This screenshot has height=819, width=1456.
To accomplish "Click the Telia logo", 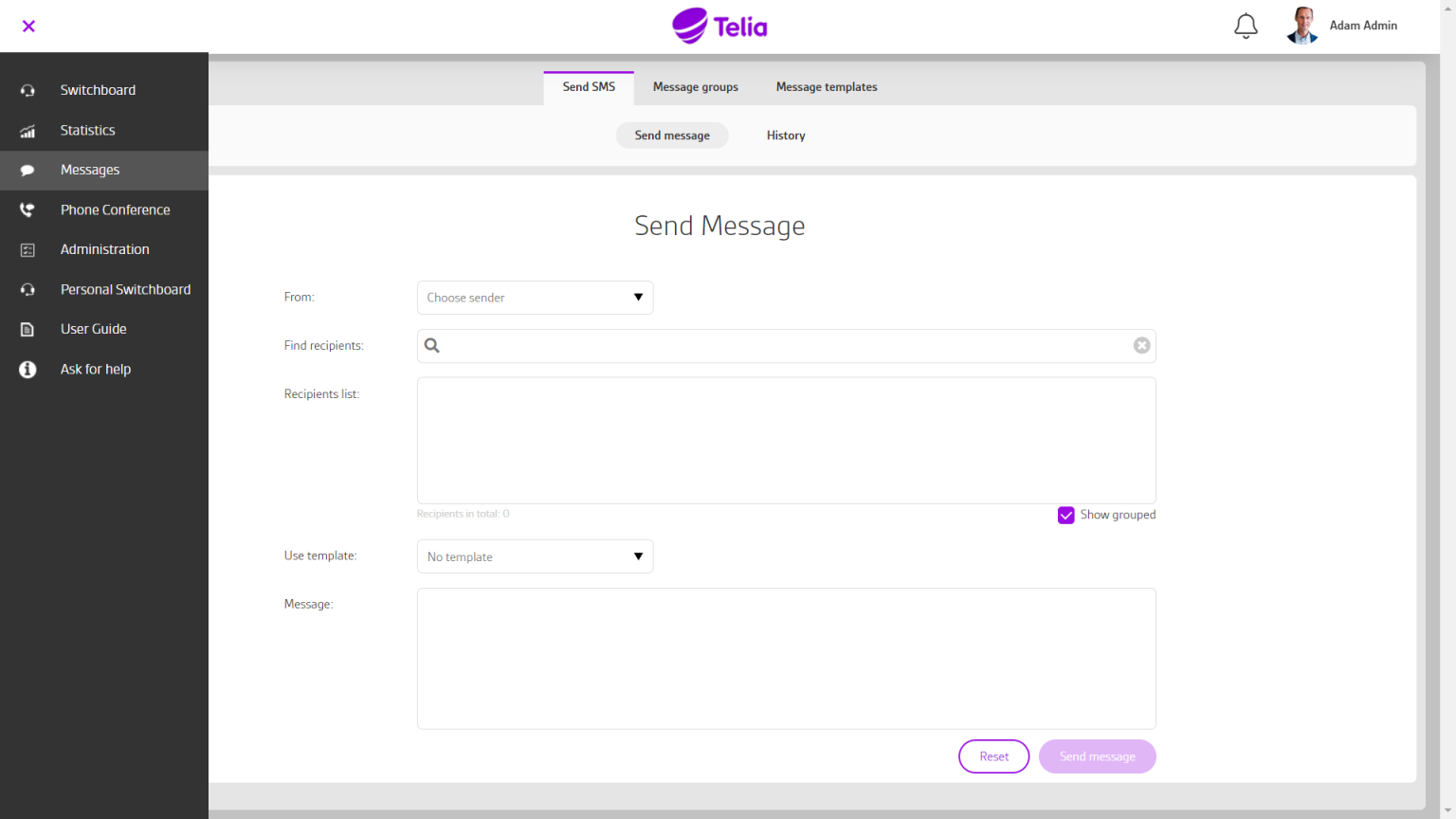I will pos(719,25).
